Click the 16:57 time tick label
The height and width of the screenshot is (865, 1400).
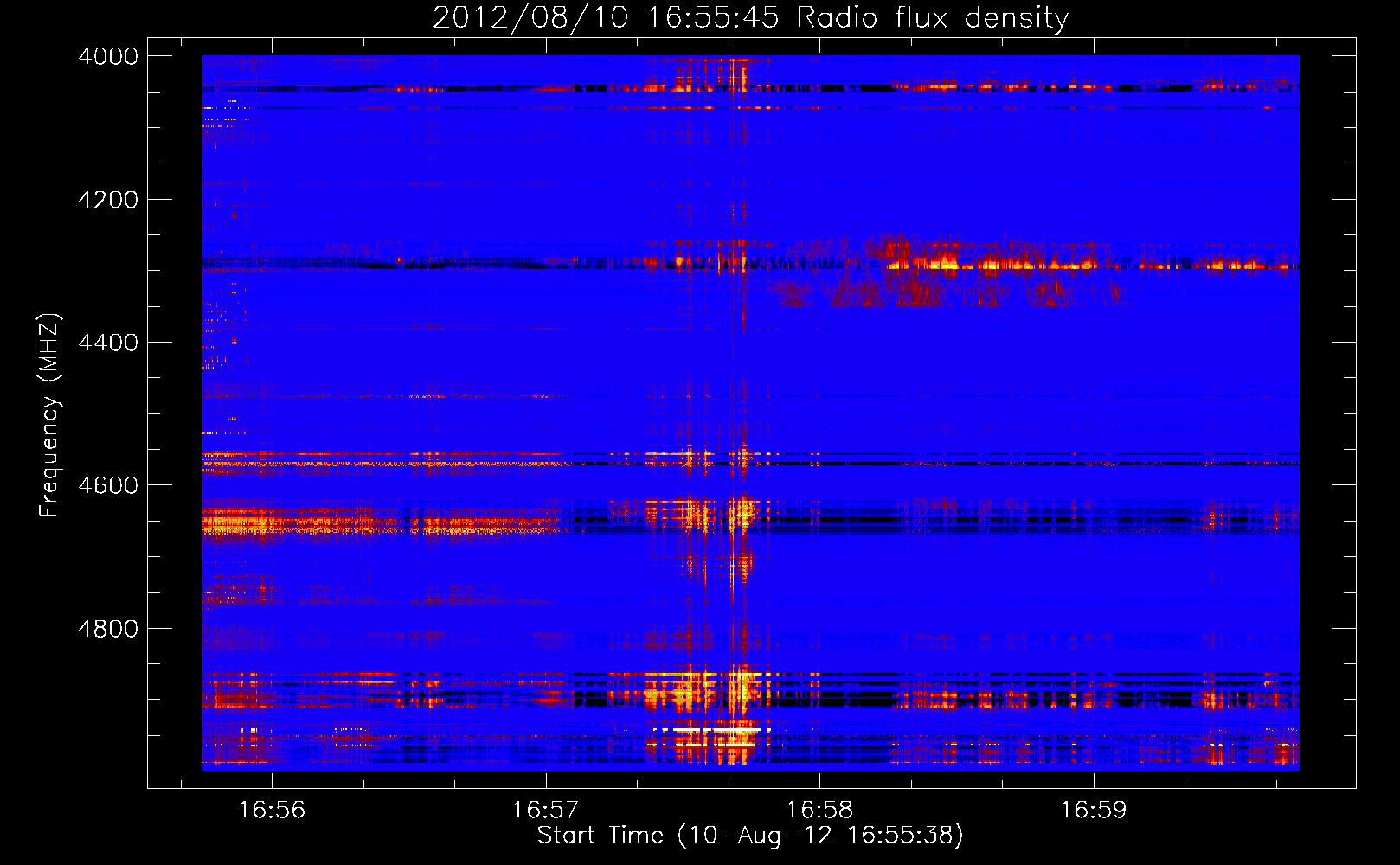point(545,811)
